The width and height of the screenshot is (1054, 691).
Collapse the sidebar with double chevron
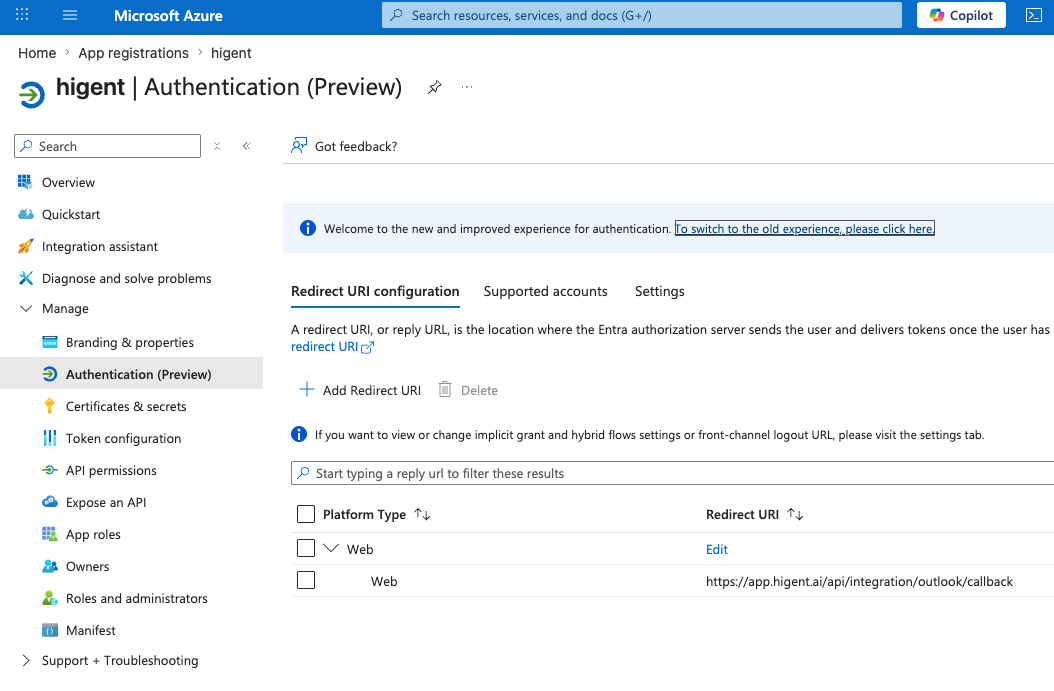tap(247, 146)
